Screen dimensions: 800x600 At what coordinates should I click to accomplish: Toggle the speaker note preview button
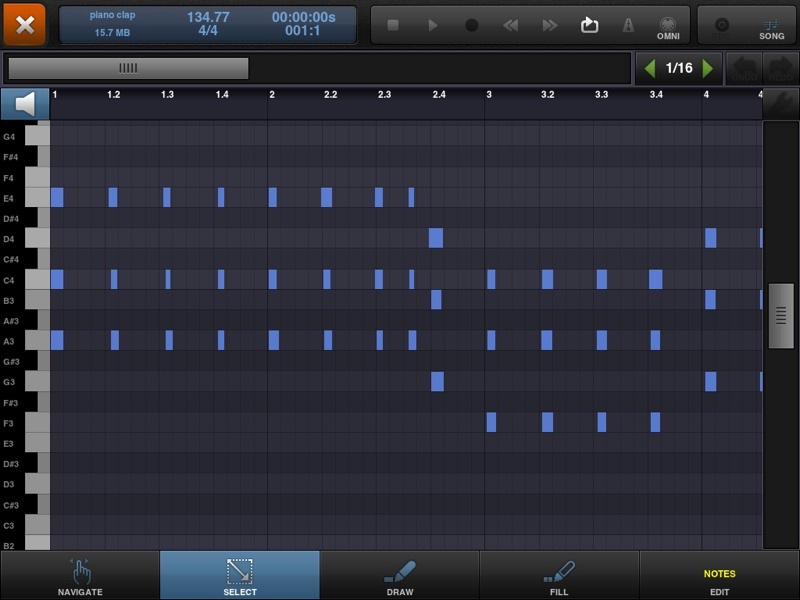tap(25, 104)
